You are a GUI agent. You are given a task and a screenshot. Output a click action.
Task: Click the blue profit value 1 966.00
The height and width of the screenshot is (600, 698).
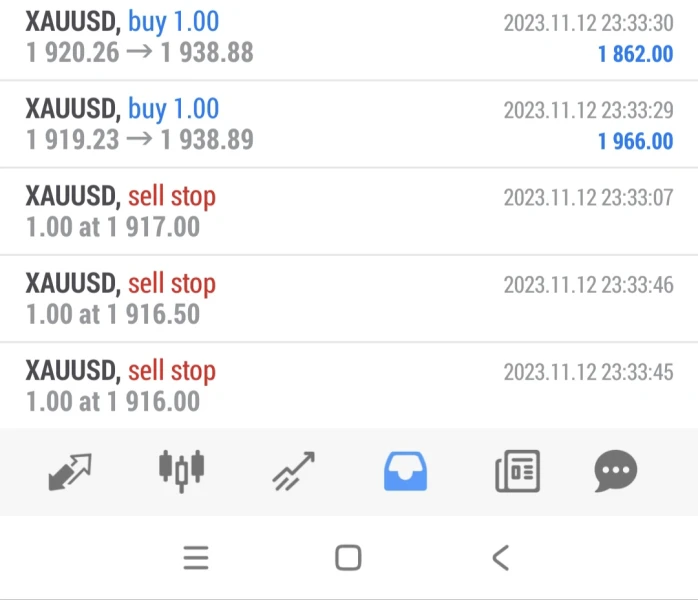coord(635,141)
